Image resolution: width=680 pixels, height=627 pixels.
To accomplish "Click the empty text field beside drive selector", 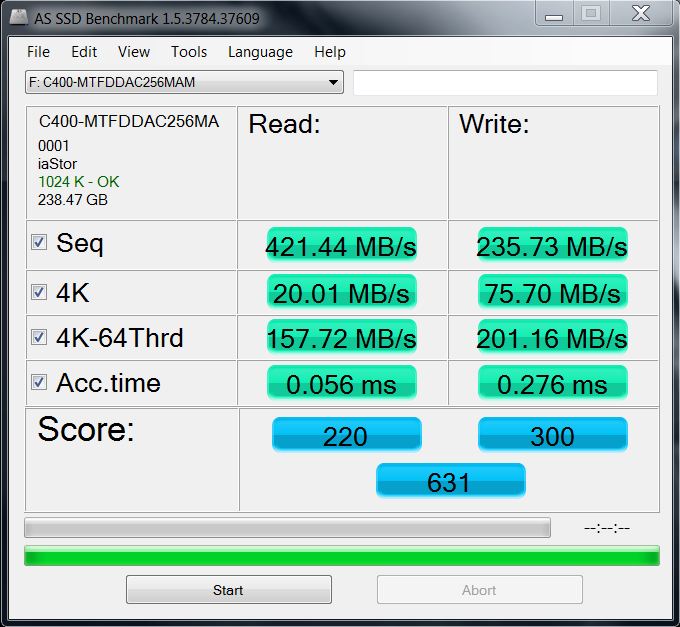I will tap(505, 82).
